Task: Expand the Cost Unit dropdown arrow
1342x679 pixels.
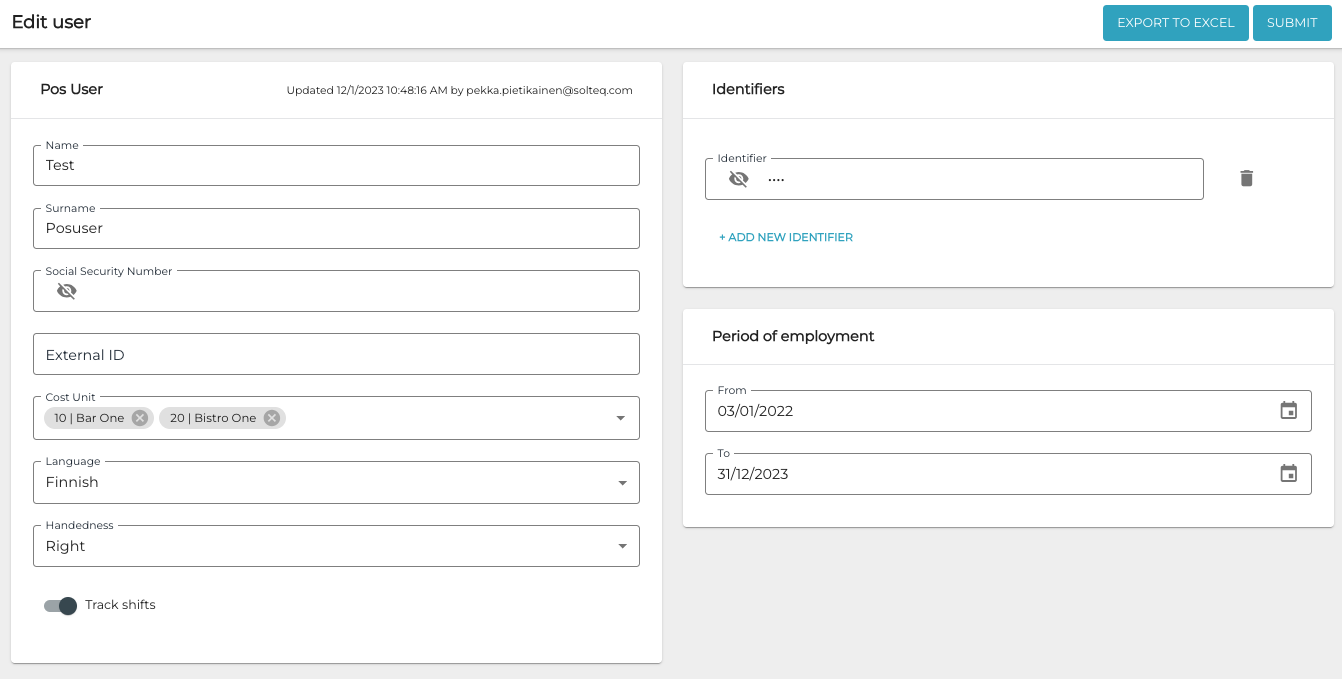Action: 620,418
